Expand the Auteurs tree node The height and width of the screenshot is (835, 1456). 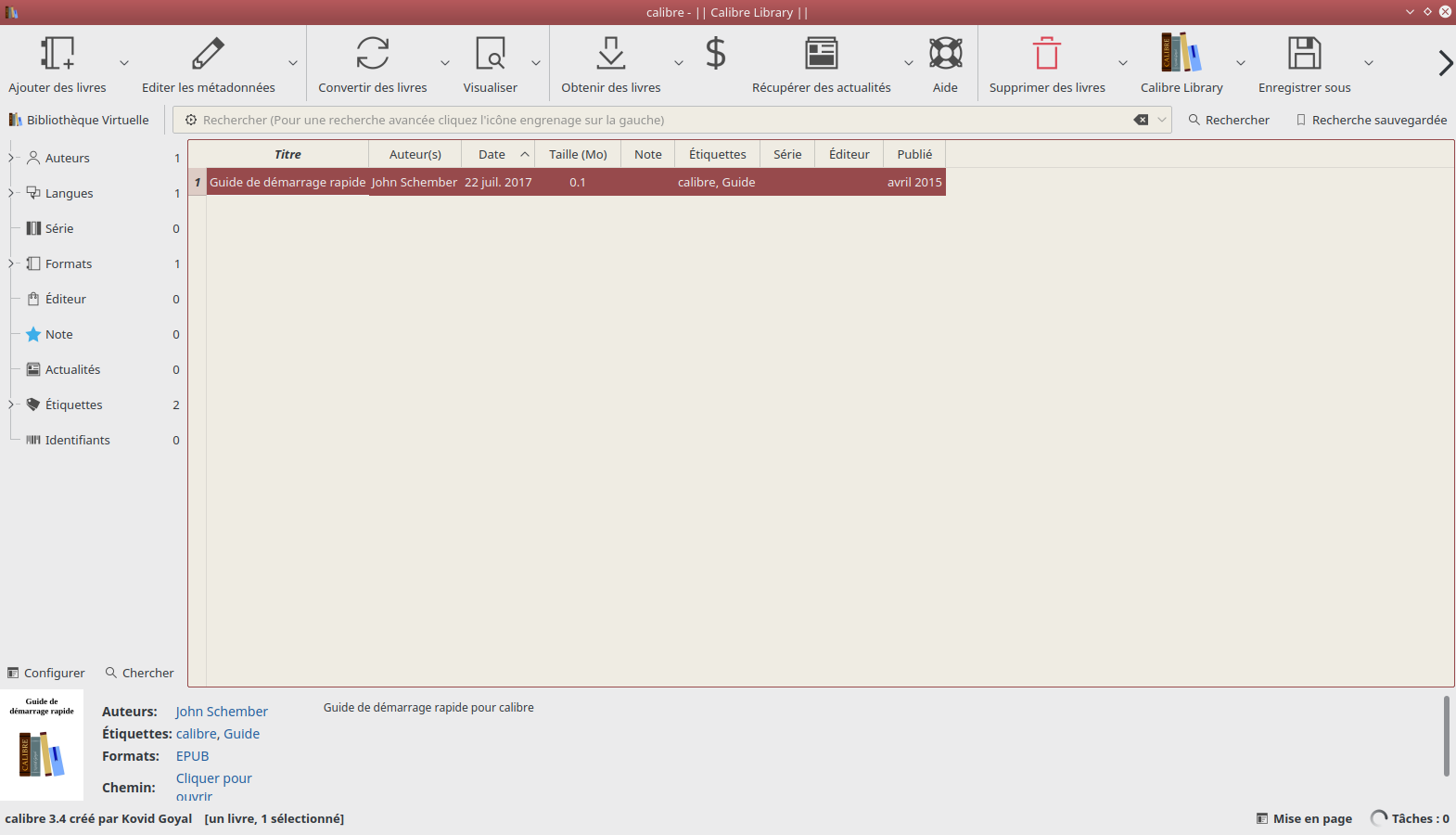(x=11, y=158)
